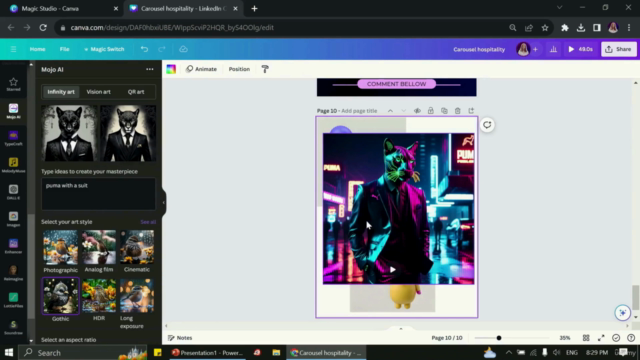This screenshot has height=360, width=640.
Task: Open the DALL·E sidebar app
Action: click(13, 192)
